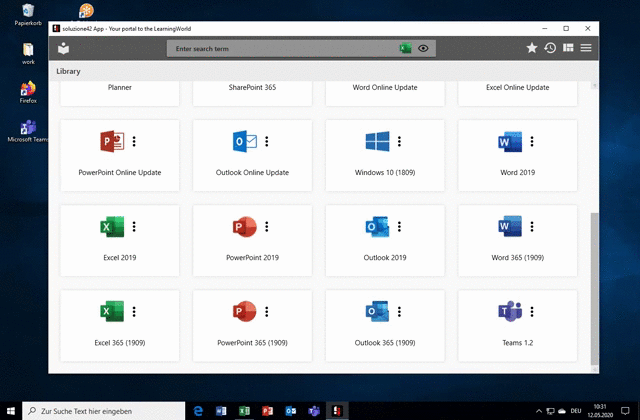
Task: Focus the Enter search term field
Action: point(301,48)
